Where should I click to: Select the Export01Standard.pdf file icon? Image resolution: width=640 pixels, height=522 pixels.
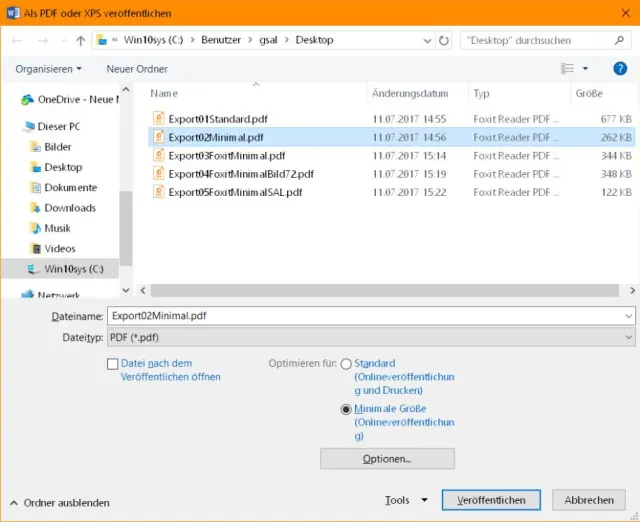(x=158, y=119)
